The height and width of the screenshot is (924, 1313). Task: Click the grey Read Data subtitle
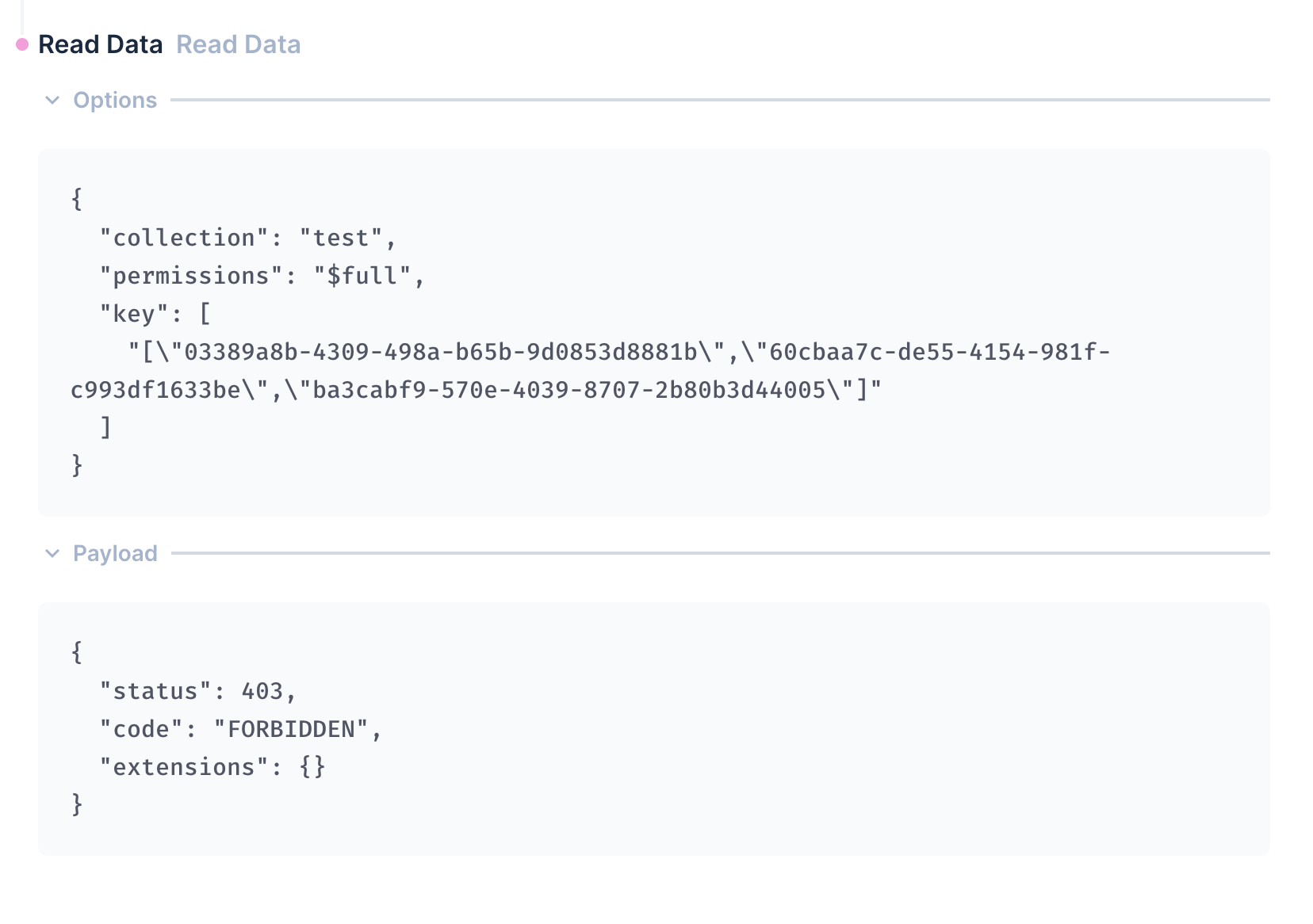tap(239, 44)
